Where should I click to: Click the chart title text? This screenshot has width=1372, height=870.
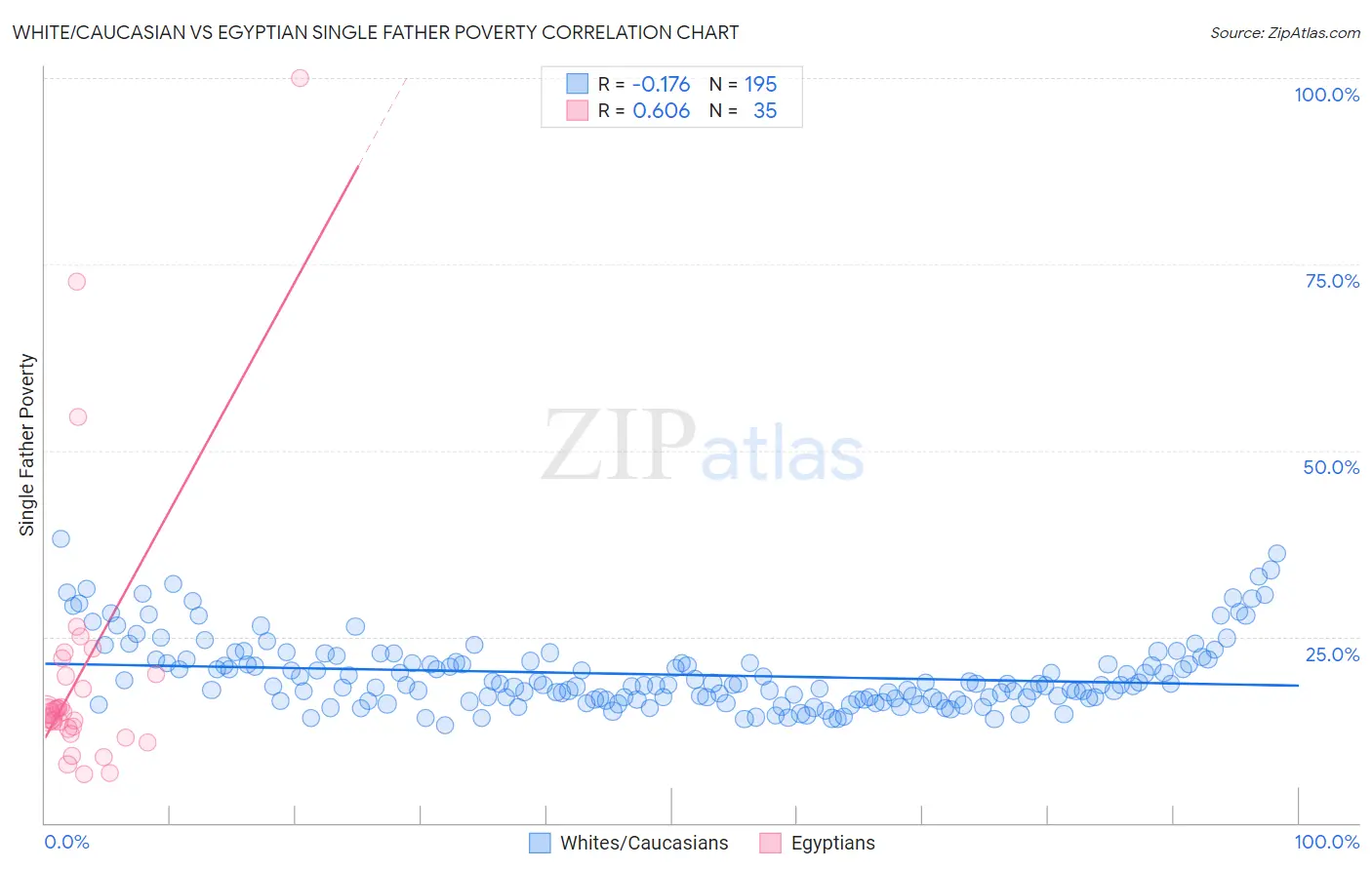pos(376,32)
